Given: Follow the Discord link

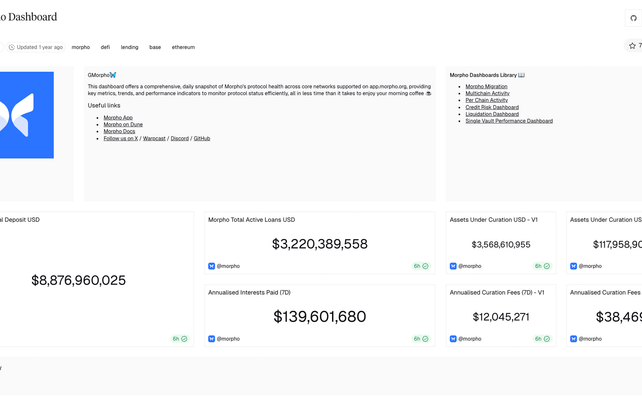Looking at the screenshot, I should [179, 138].
